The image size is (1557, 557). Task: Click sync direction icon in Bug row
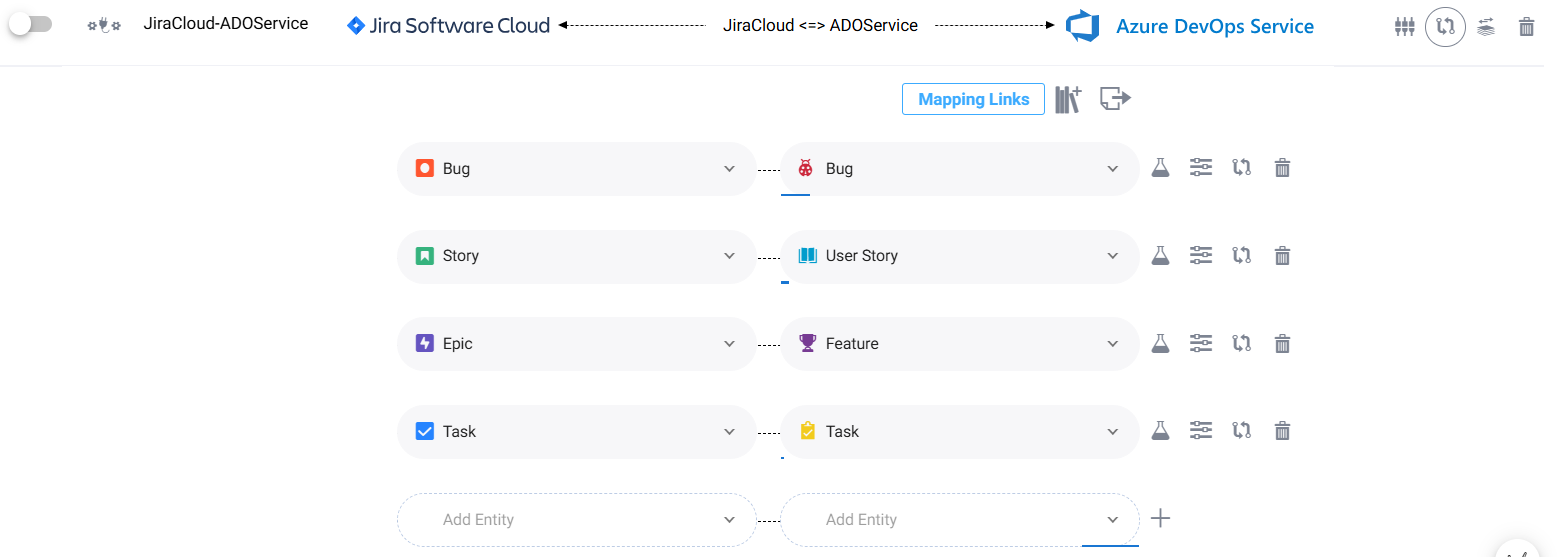pyautogui.click(x=1242, y=168)
